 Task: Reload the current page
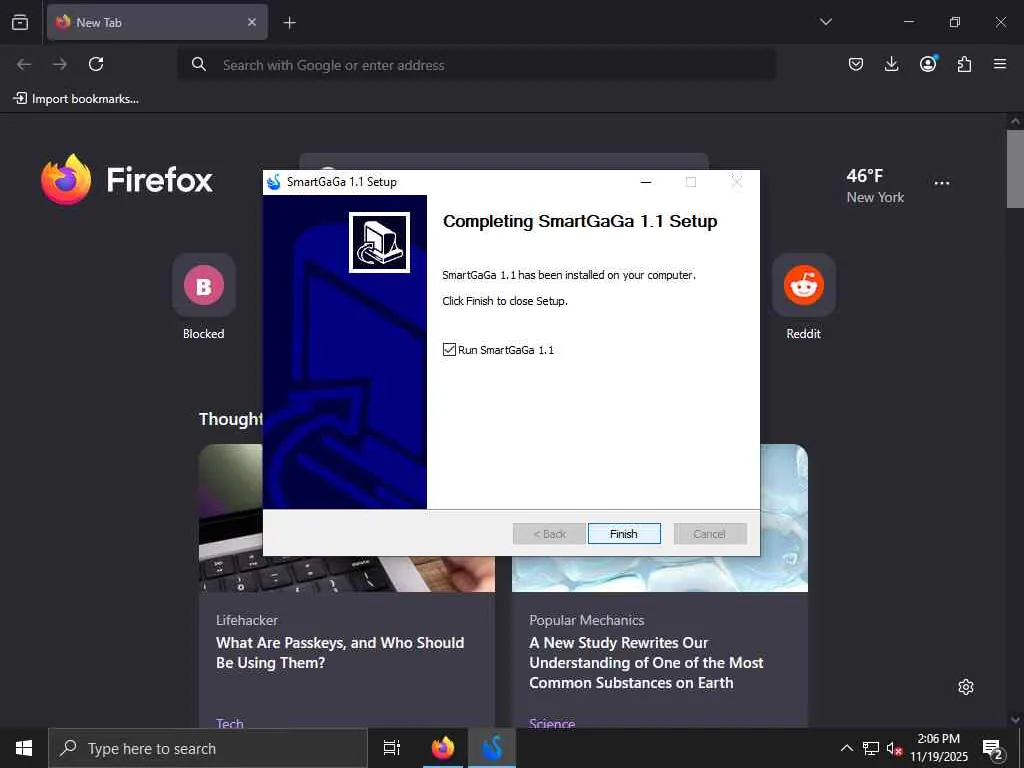click(96, 64)
